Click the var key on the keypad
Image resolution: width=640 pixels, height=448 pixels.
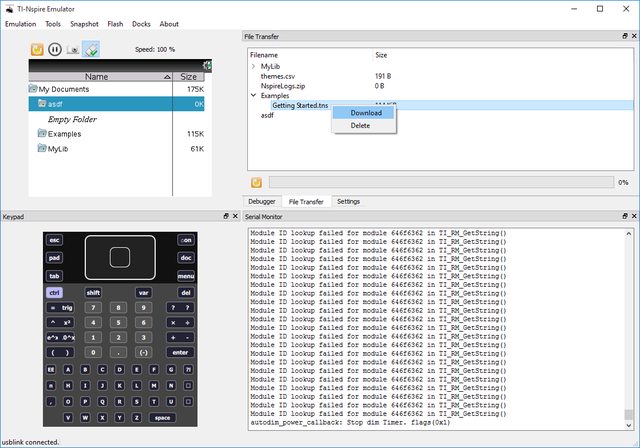coord(143,293)
